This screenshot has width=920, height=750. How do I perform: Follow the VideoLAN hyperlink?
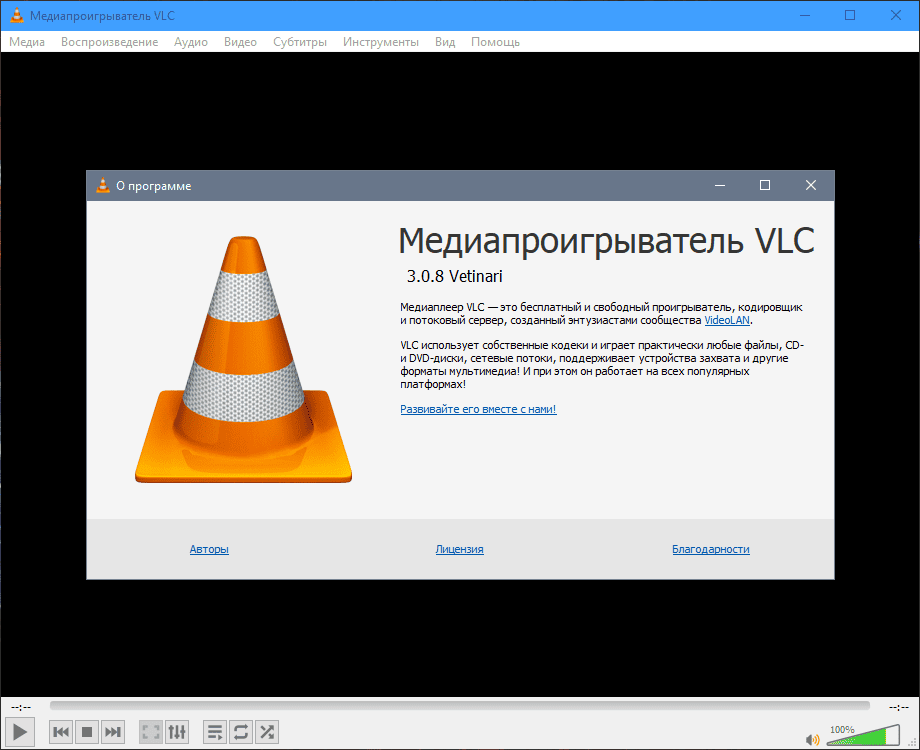click(727, 321)
